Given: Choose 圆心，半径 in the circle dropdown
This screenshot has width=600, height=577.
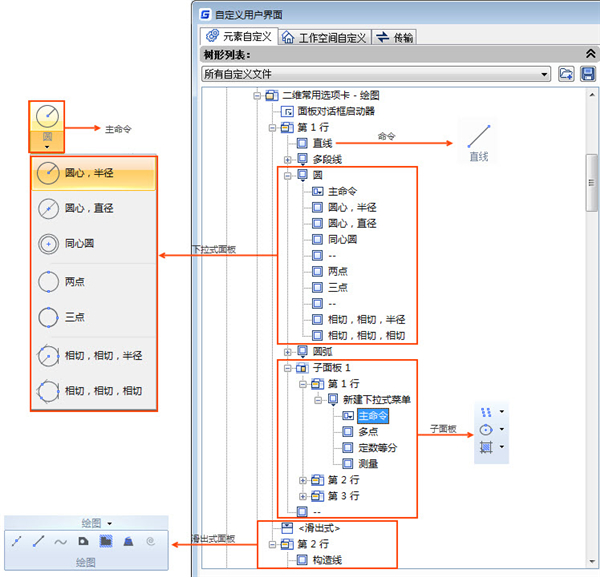Looking at the screenshot, I should (x=94, y=173).
